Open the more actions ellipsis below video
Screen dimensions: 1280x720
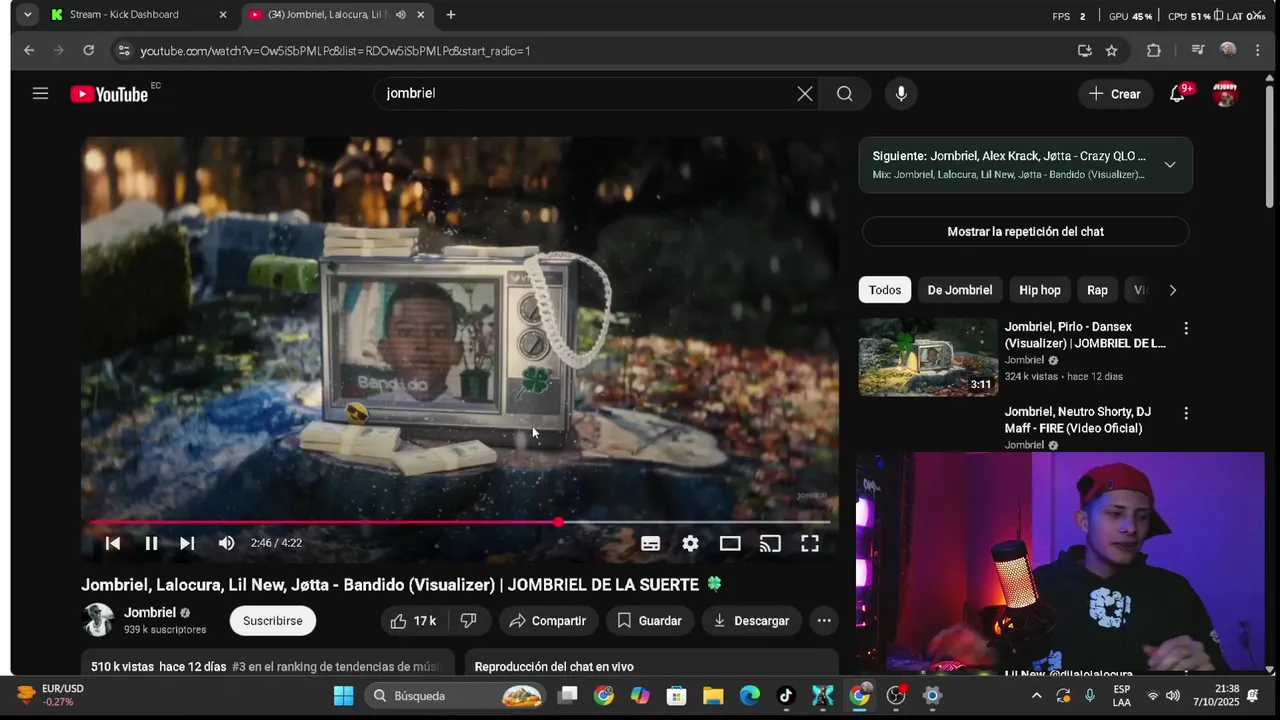[824, 621]
